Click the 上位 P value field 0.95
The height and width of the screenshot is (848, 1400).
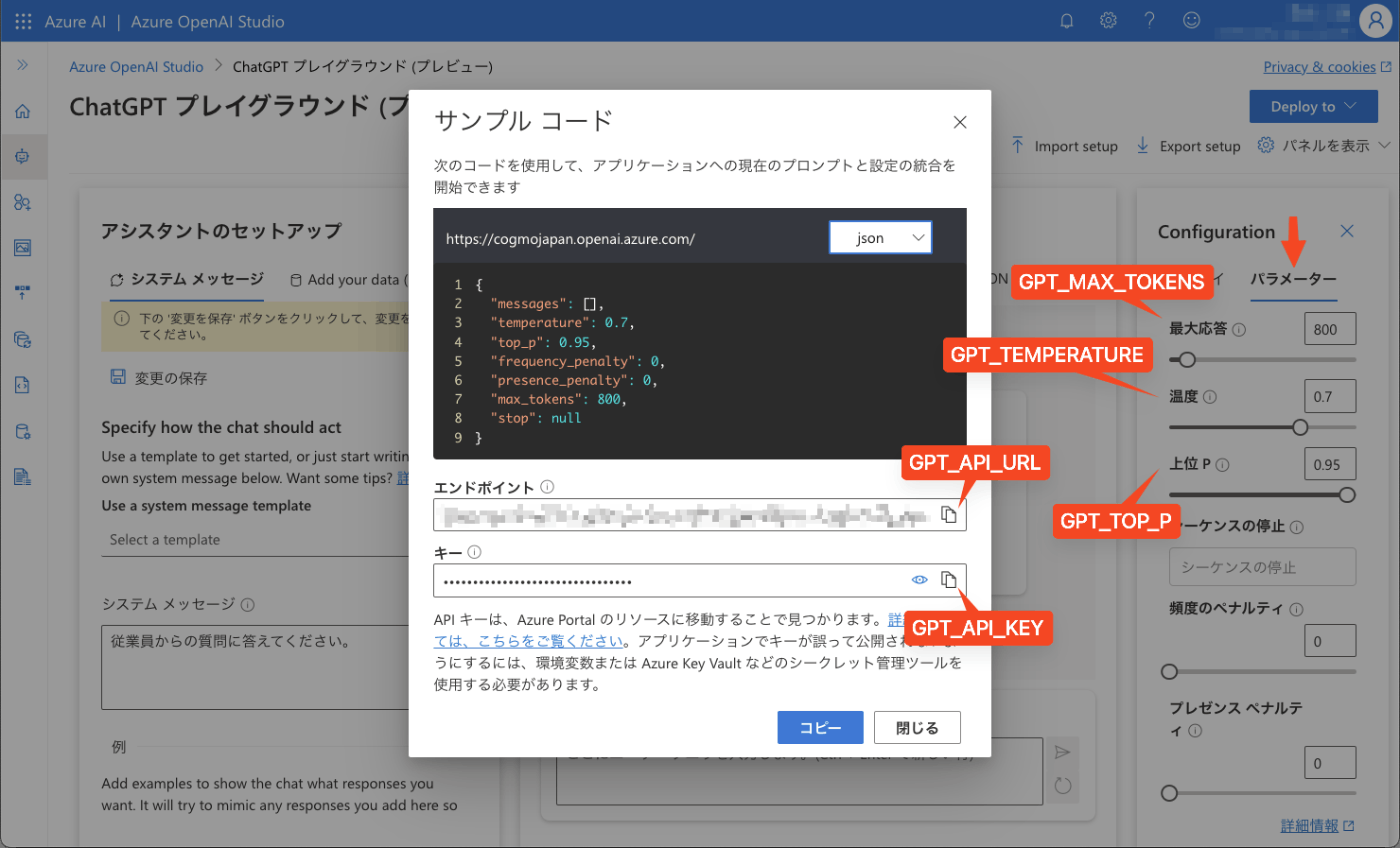tap(1330, 464)
